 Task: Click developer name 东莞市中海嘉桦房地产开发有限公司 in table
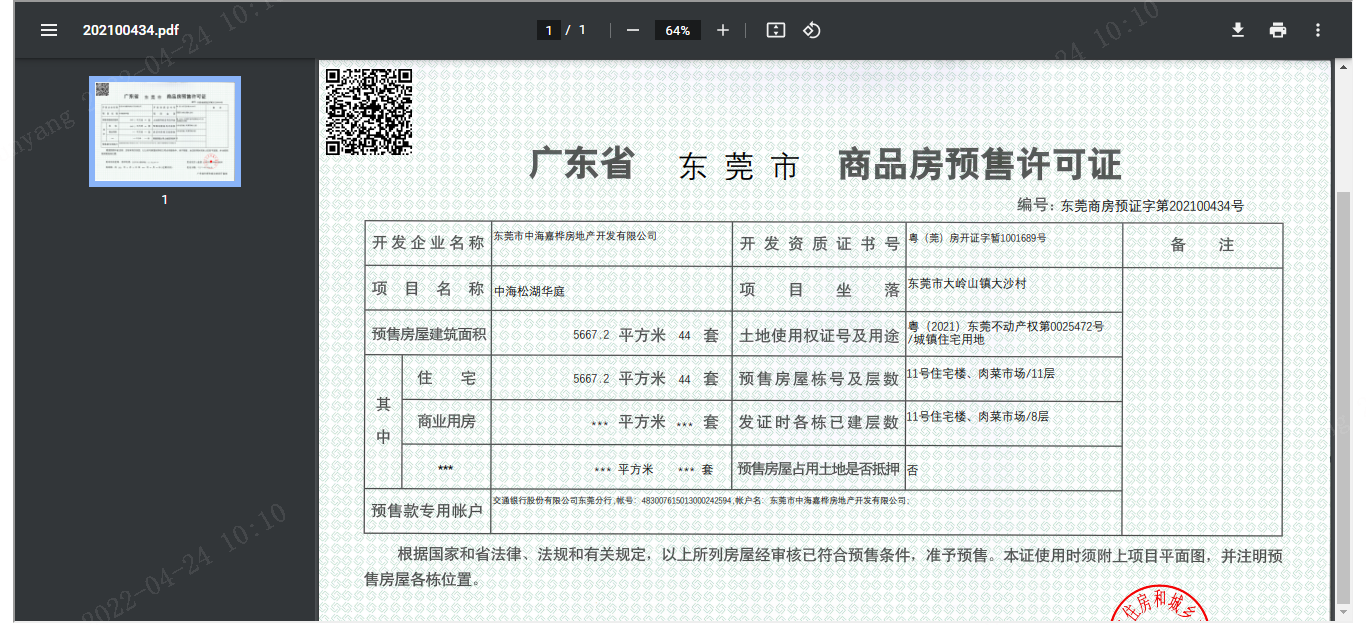coord(576,236)
